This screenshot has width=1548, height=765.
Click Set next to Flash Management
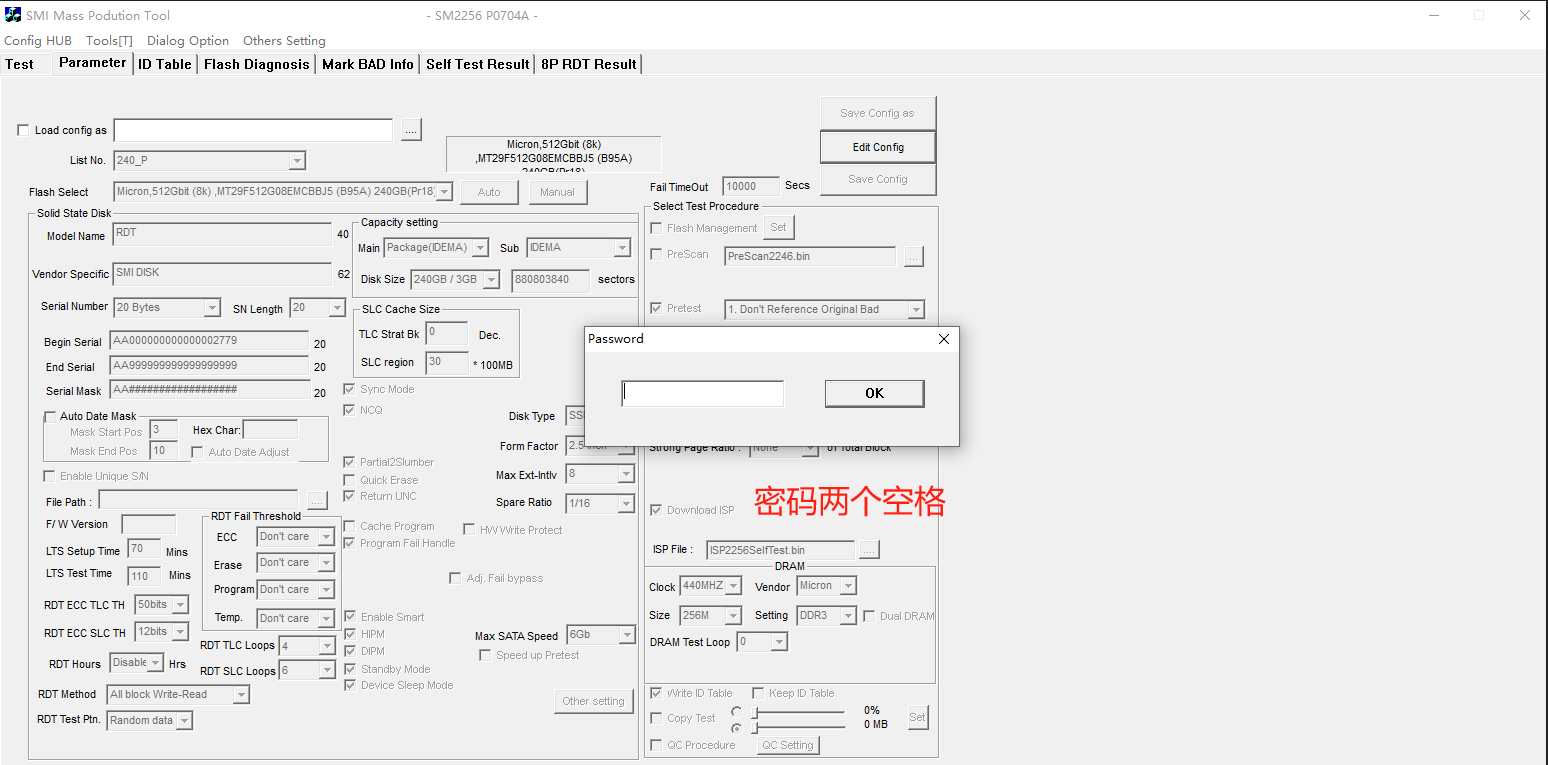(778, 227)
